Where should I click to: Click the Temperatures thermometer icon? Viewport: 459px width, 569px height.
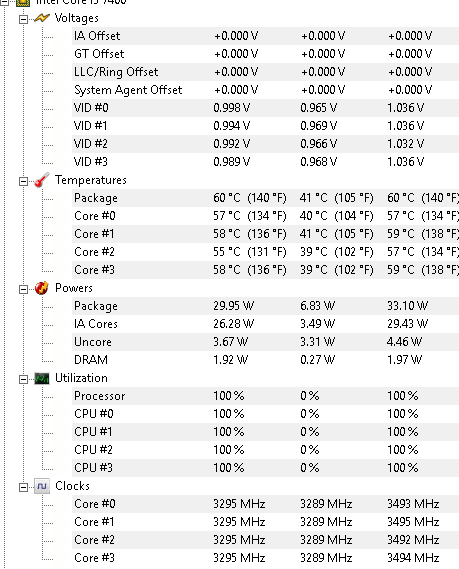42,180
